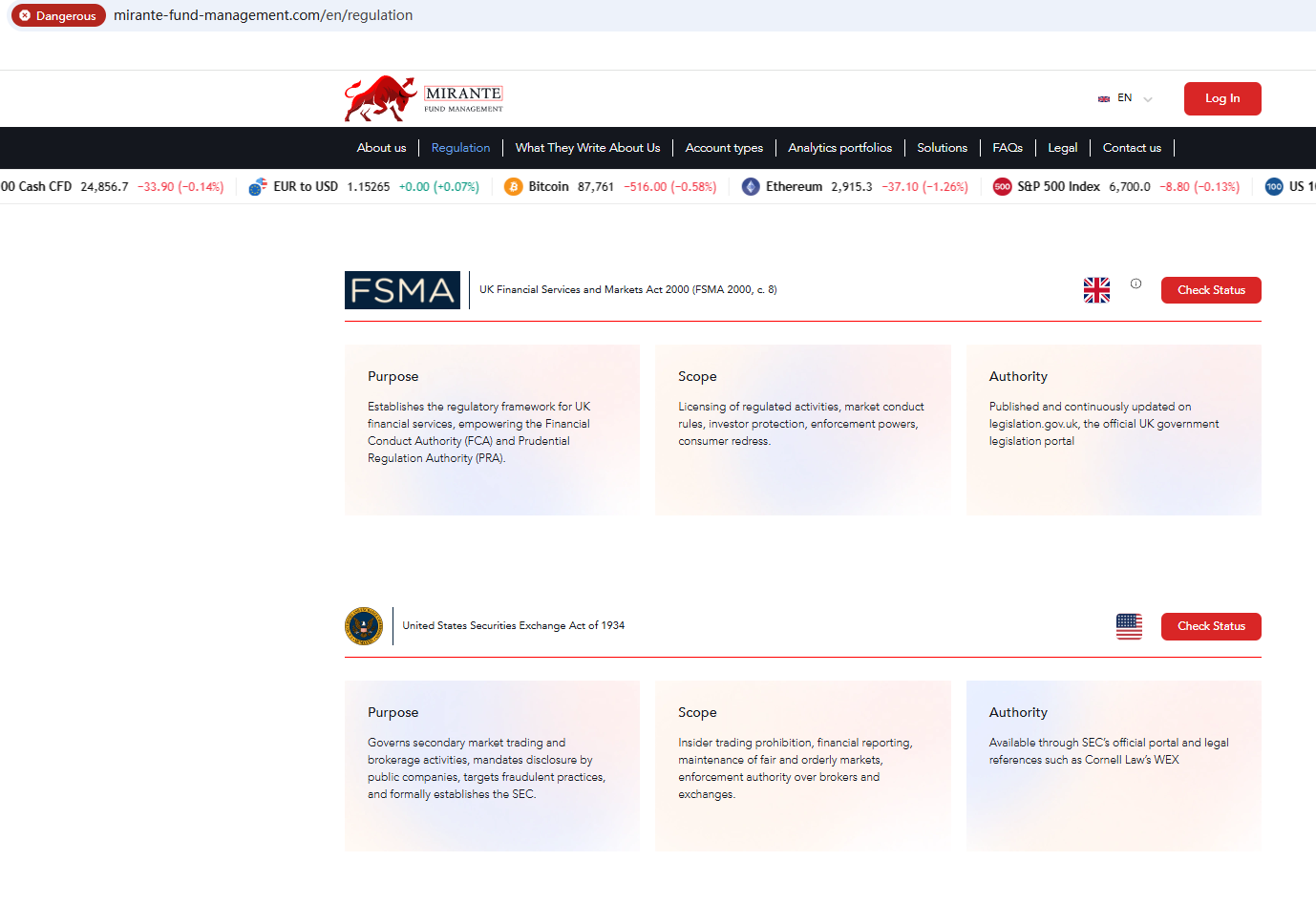Click the Dangerous site warning badge
This screenshot has height=924, width=1316.
click(58, 16)
